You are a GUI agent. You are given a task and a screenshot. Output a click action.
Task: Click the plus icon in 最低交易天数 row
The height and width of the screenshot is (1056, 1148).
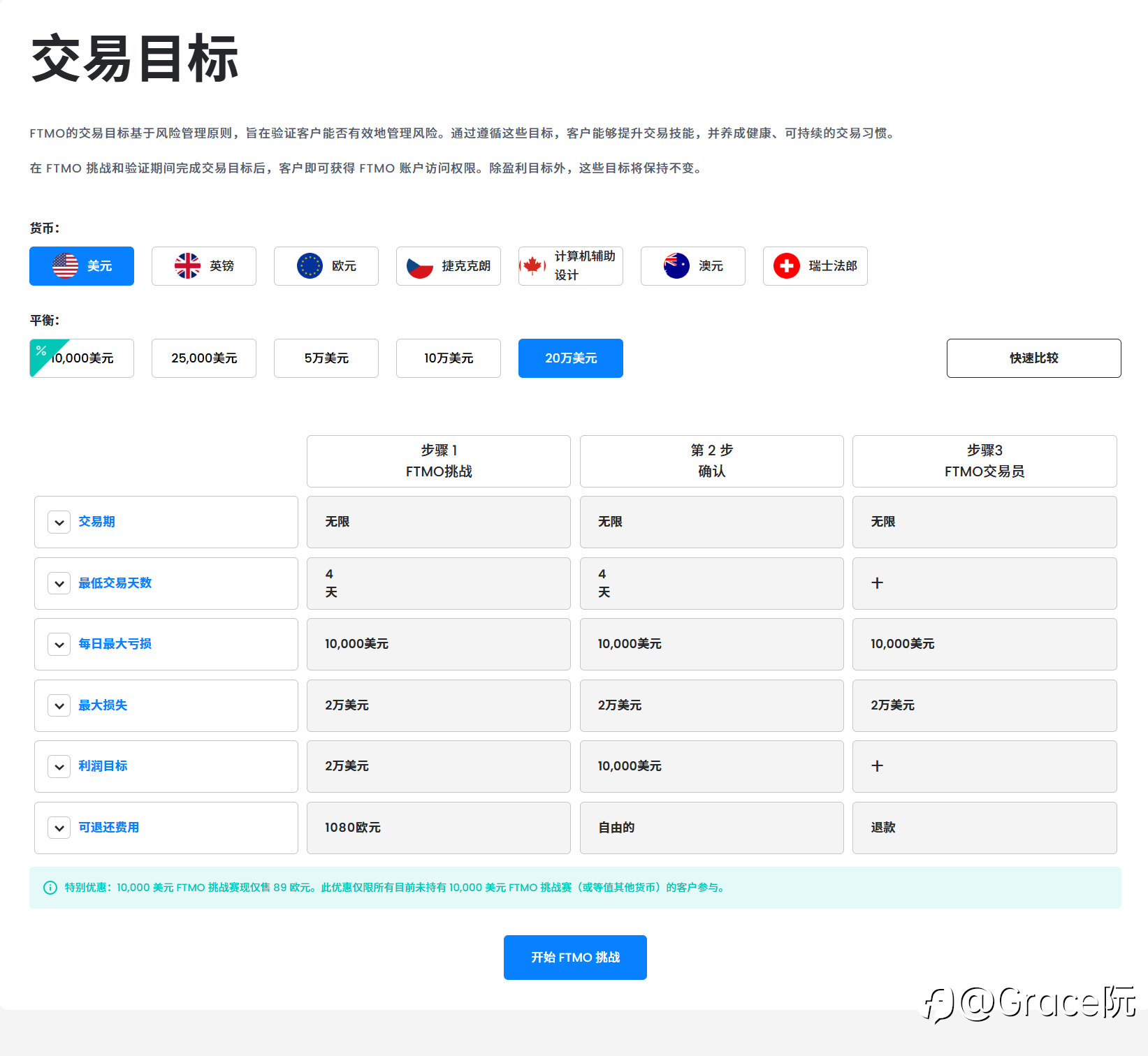(878, 583)
